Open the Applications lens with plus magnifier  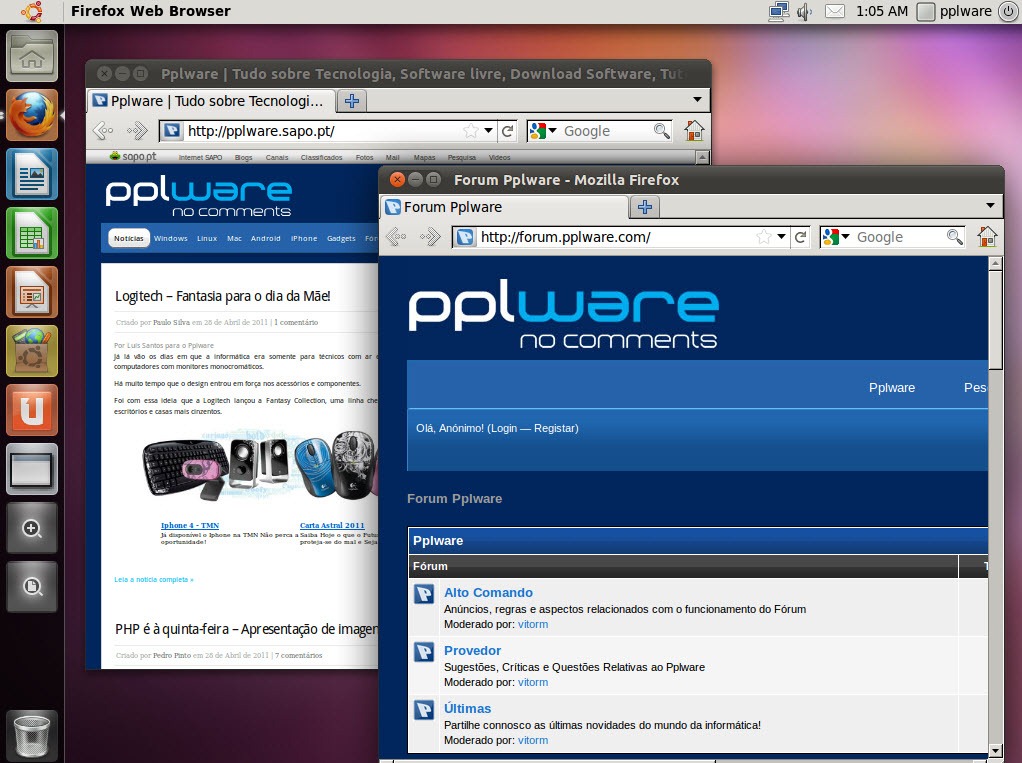pyautogui.click(x=32, y=528)
